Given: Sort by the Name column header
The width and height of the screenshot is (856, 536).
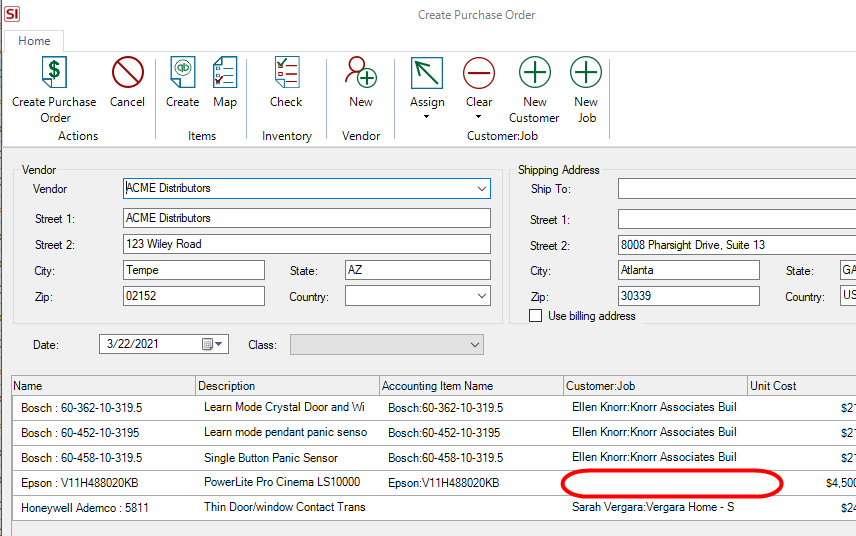Looking at the screenshot, I should click(103, 386).
